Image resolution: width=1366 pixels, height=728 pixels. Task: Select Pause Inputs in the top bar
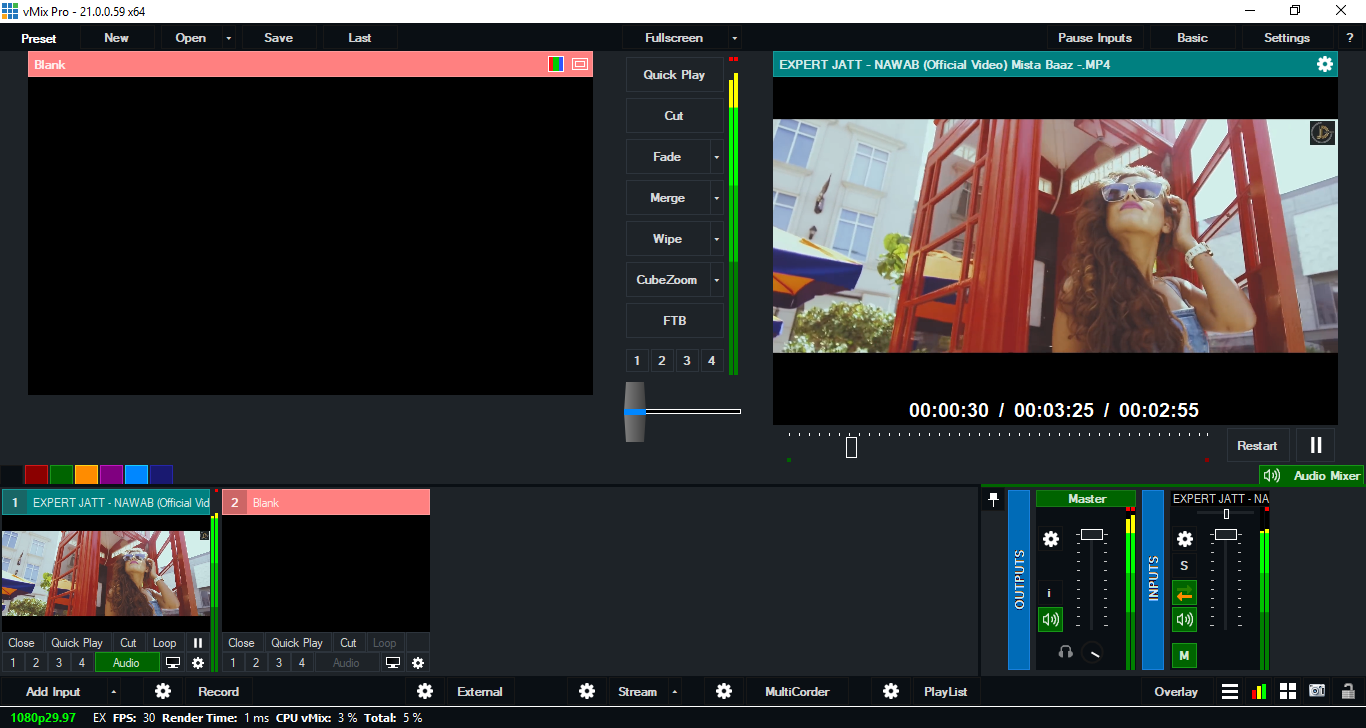tap(1095, 37)
